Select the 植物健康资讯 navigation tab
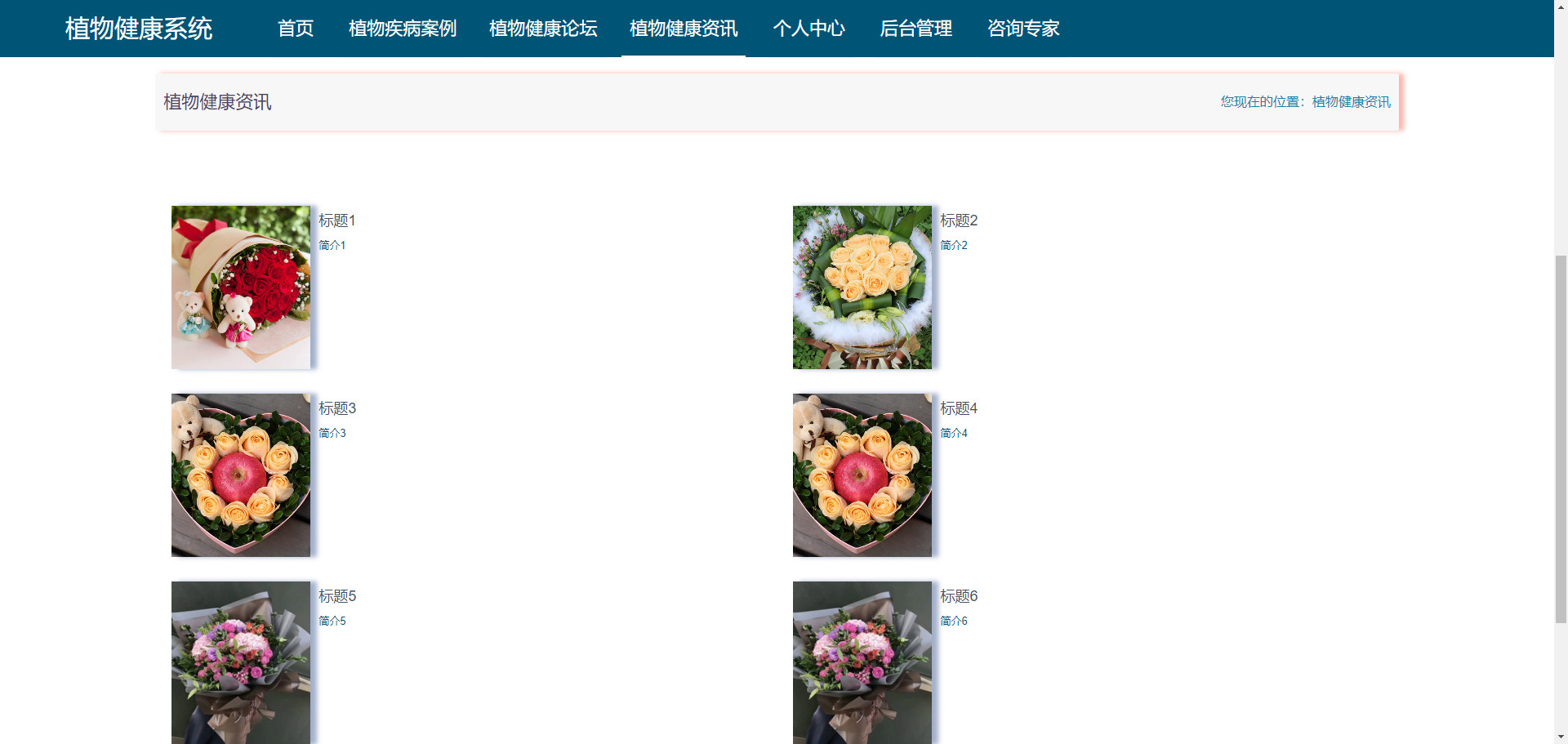 (x=684, y=29)
